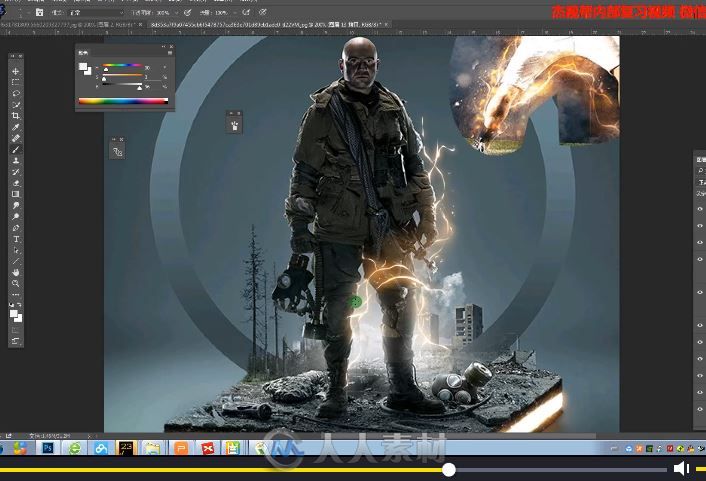The width and height of the screenshot is (706, 481).
Task: Toggle visibility of the bottommost visible layer
Action: coord(700,409)
